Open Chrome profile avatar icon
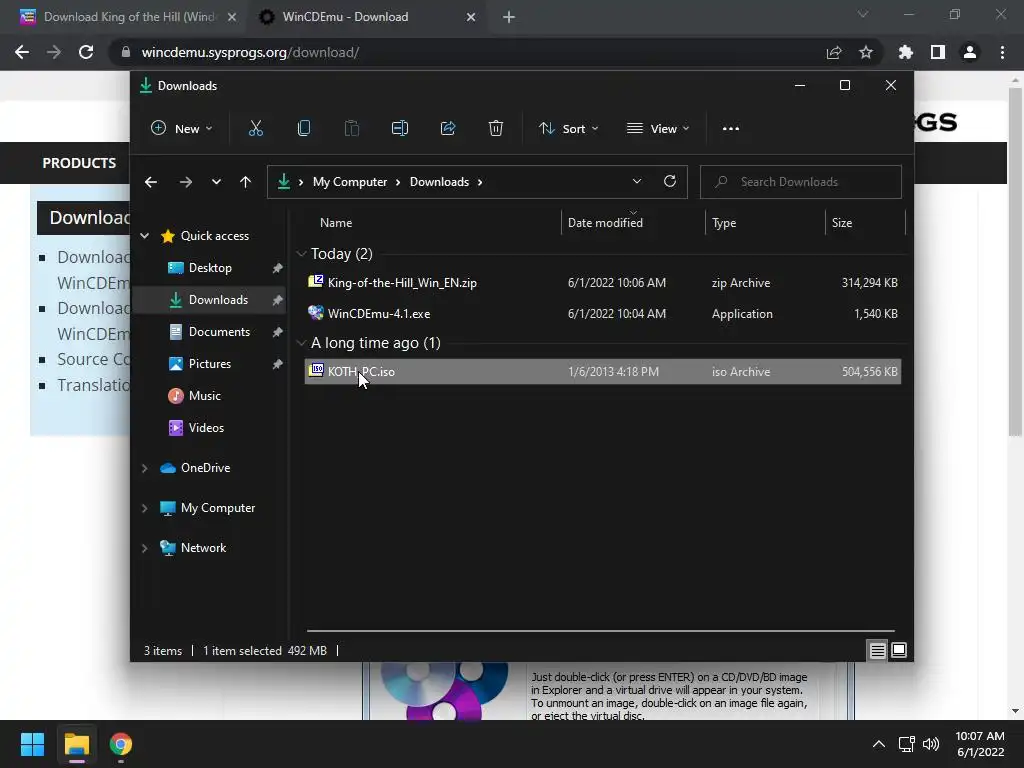This screenshot has height=768, width=1024. (970, 52)
